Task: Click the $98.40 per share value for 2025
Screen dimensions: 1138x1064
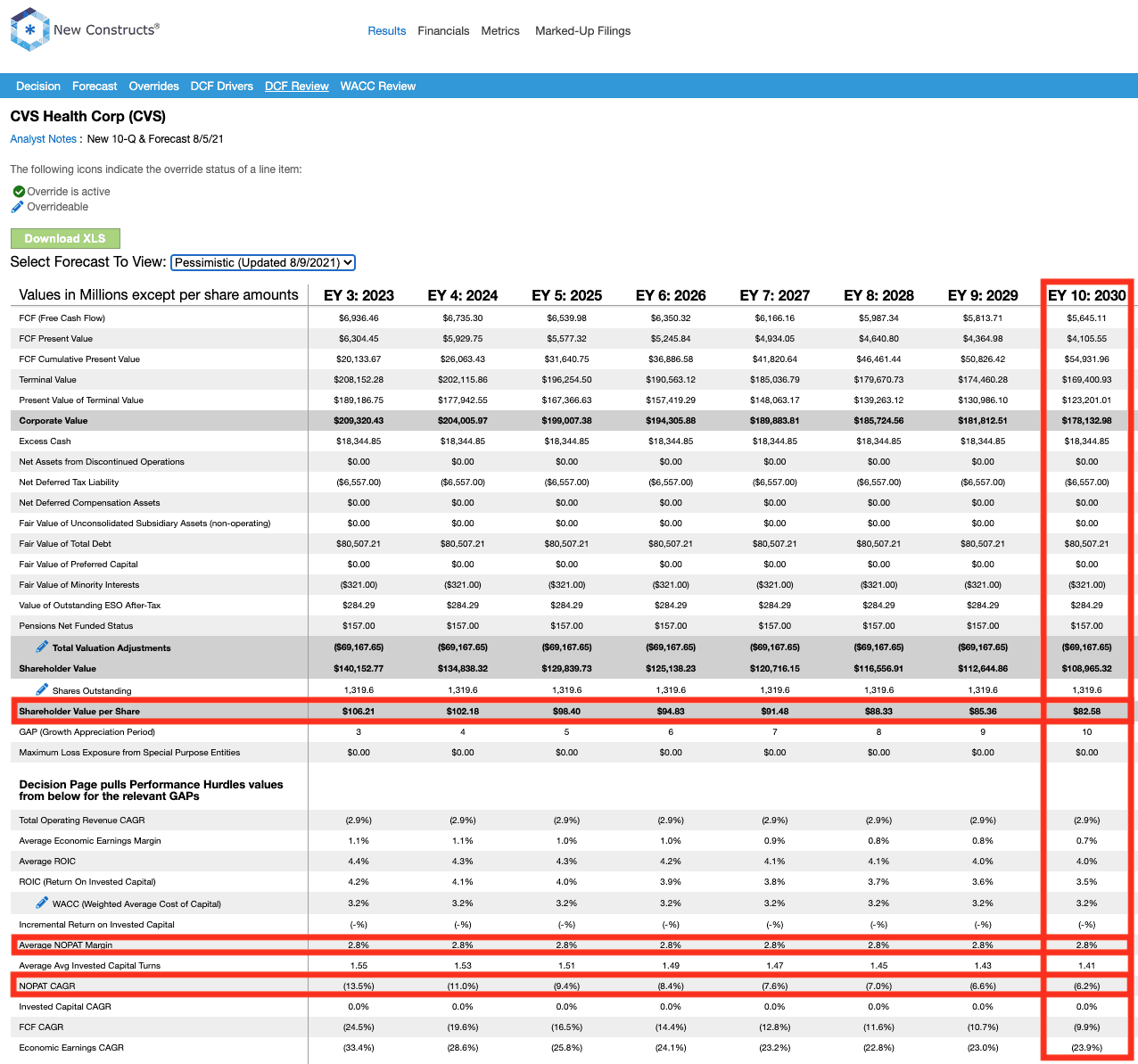Action: [567, 712]
